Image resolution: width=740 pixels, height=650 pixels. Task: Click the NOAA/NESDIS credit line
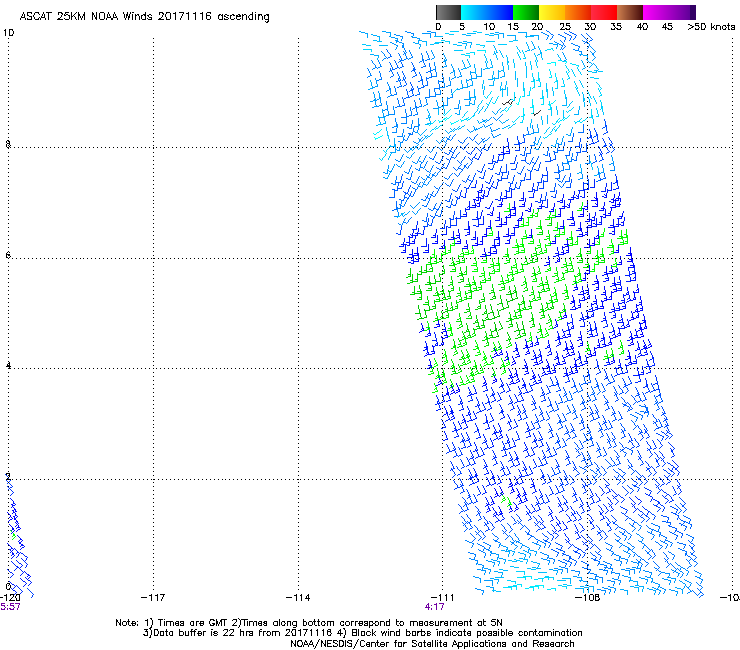[x=432, y=644]
